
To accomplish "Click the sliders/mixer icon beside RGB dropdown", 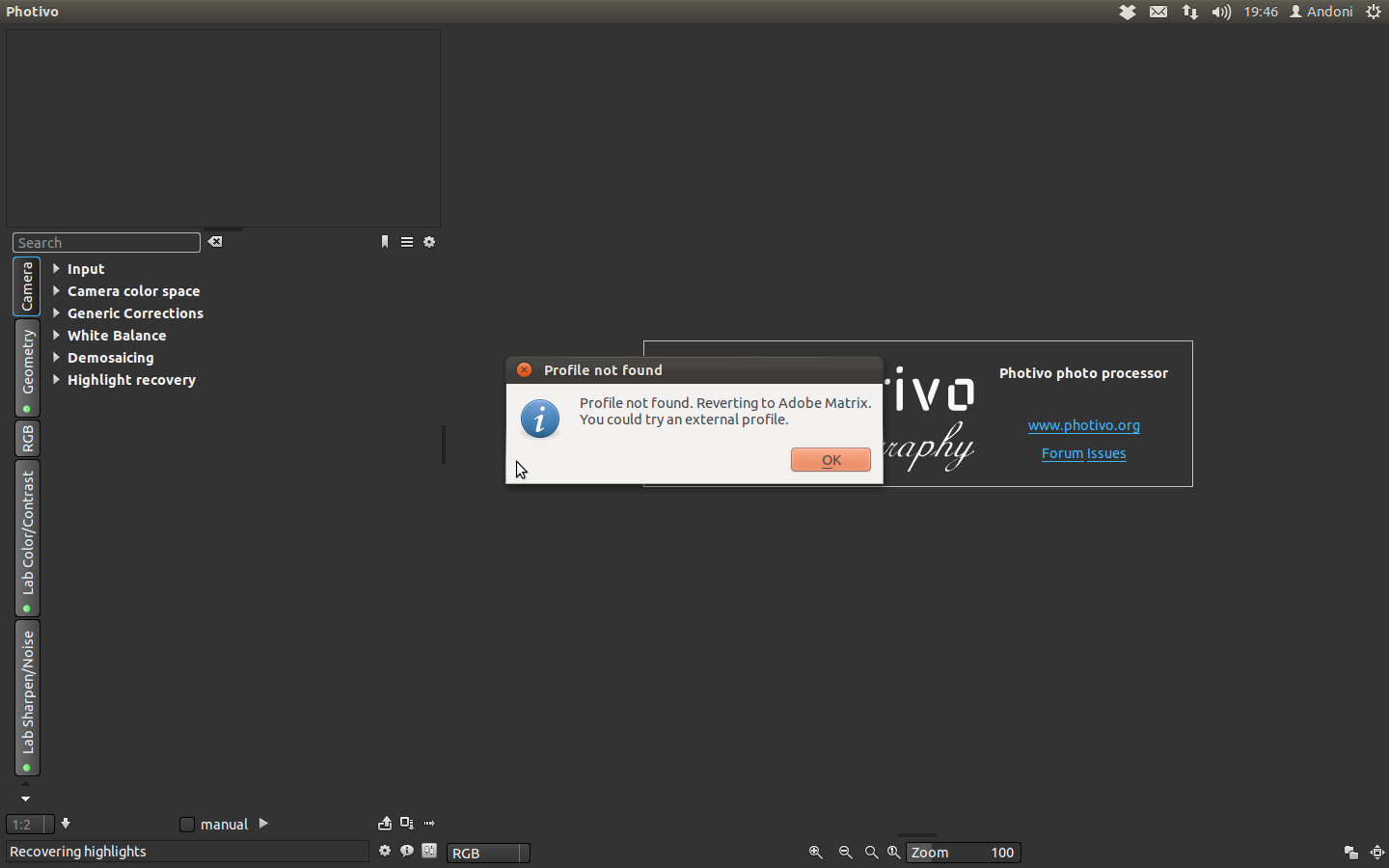I will tap(429, 851).
